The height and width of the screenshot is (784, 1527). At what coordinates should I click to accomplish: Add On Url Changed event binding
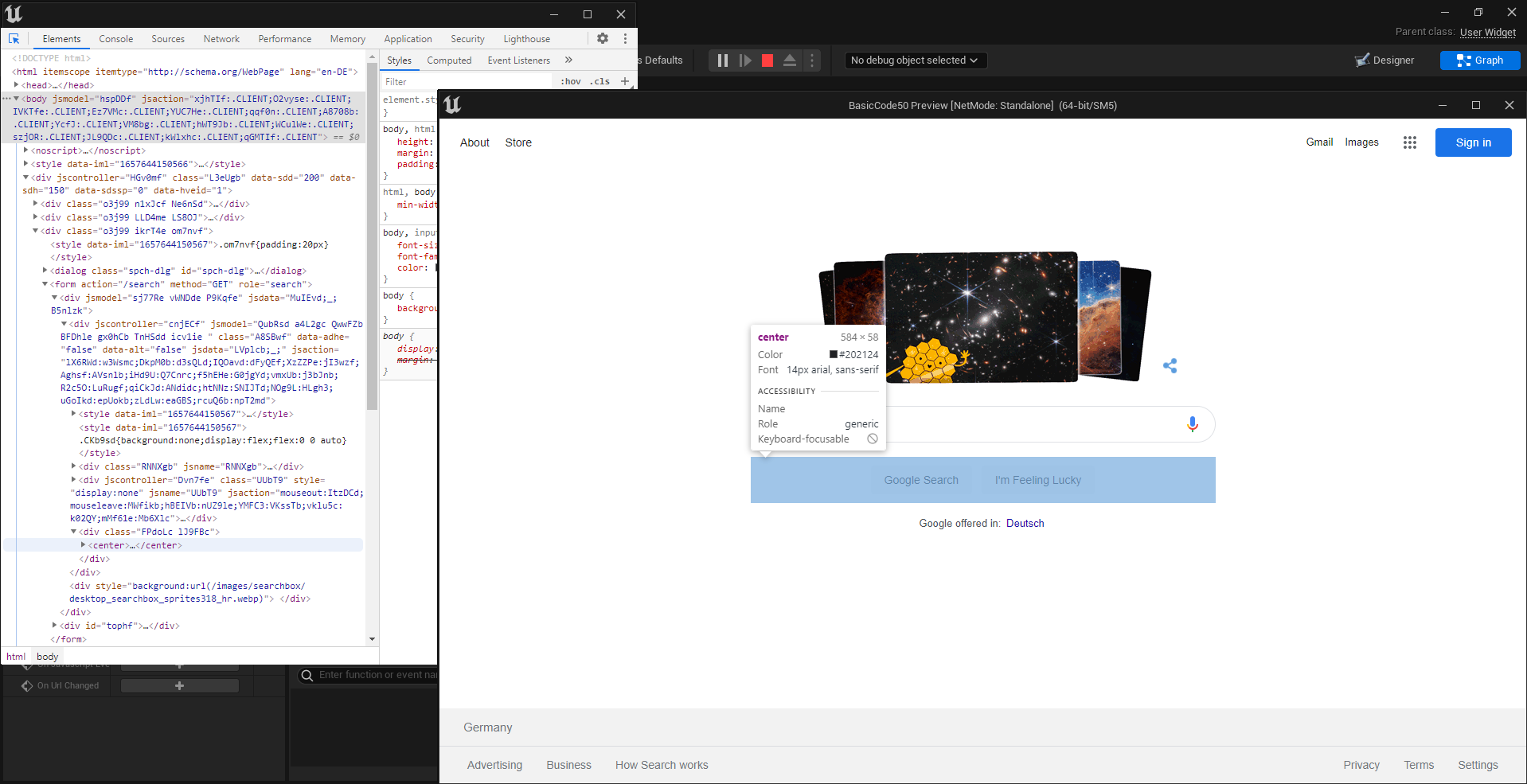(179, 685)
